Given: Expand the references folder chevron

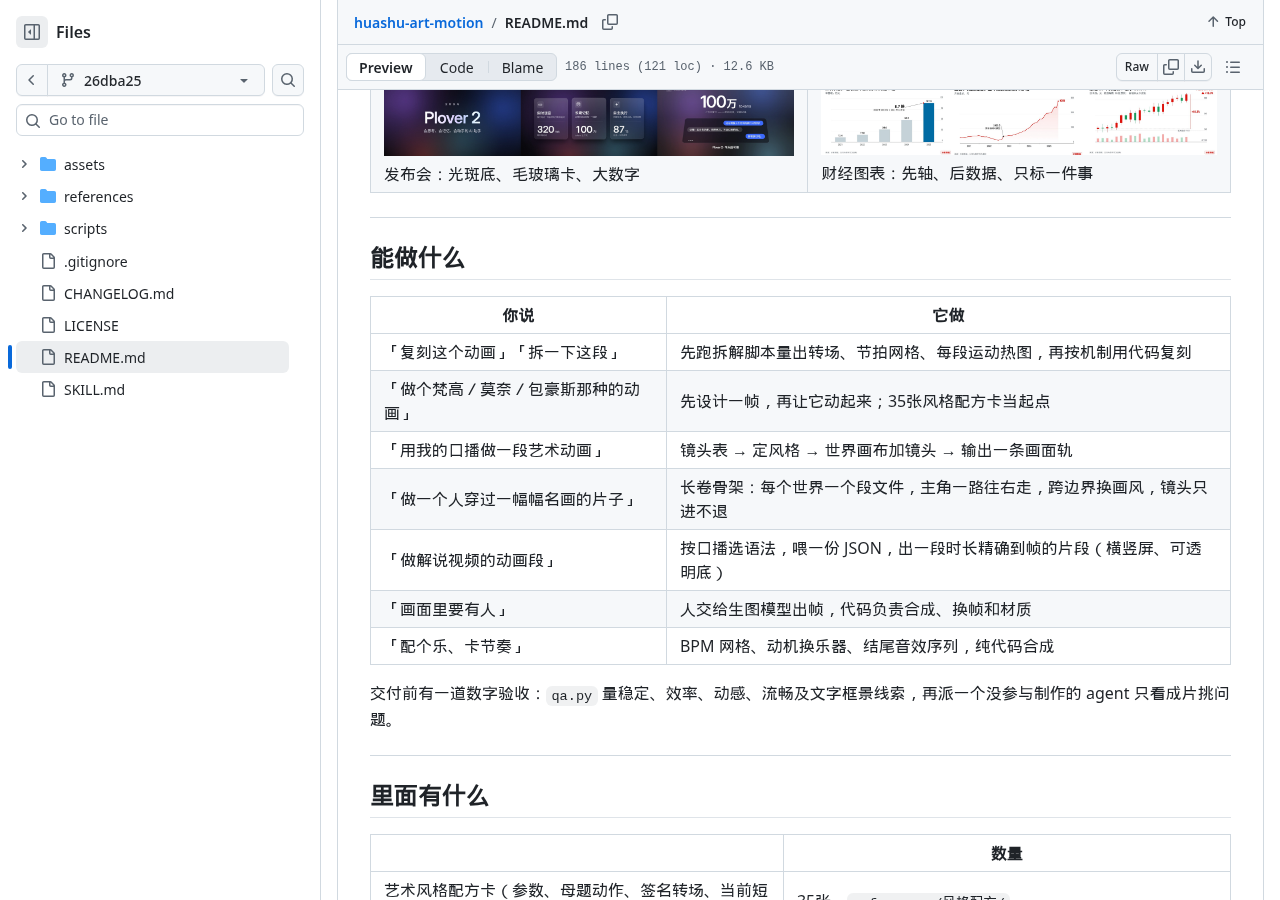Looking at the screenshot, I should pyautogui.click(x=24, y=196).
